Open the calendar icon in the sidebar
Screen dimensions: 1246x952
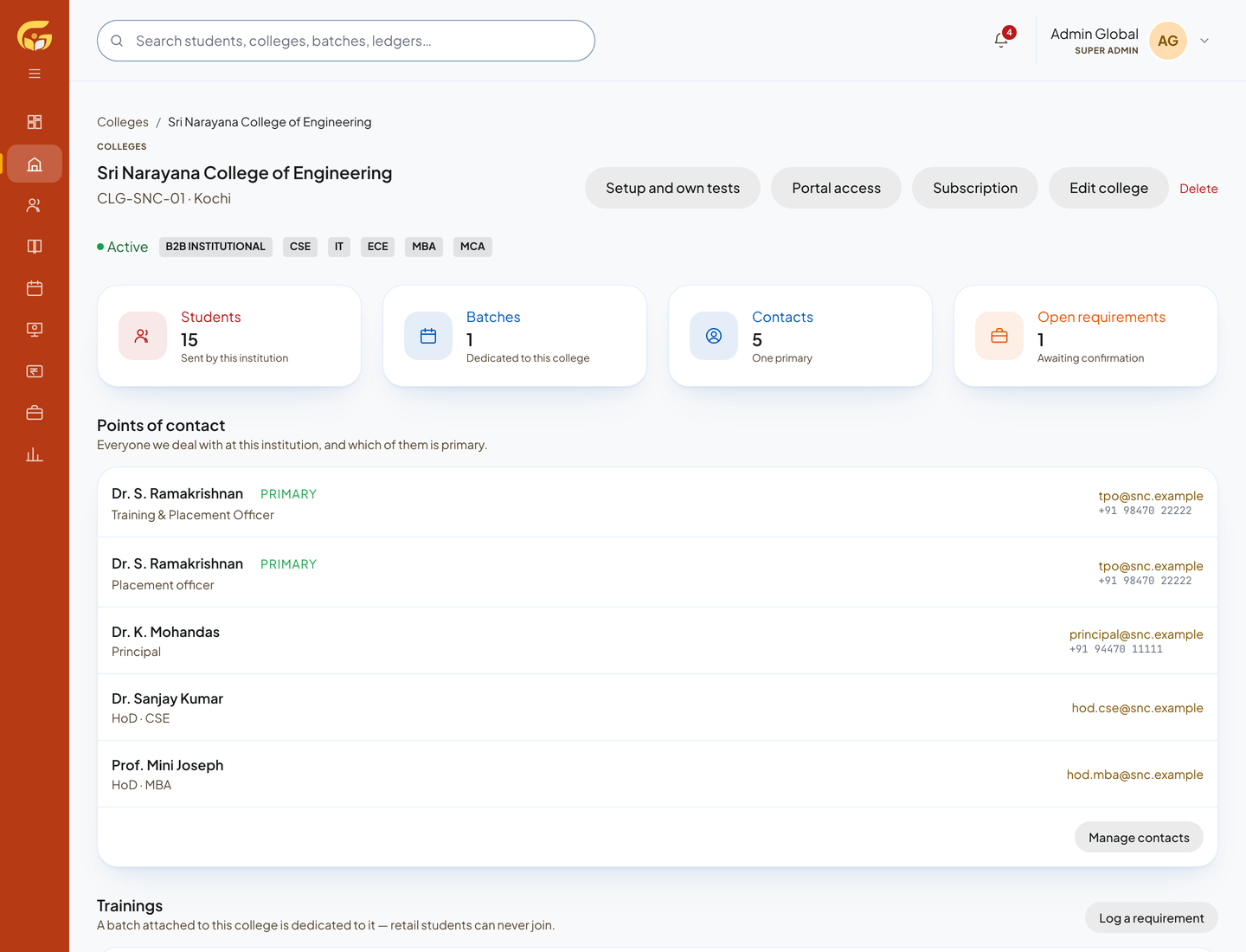[x=35, y=288]
